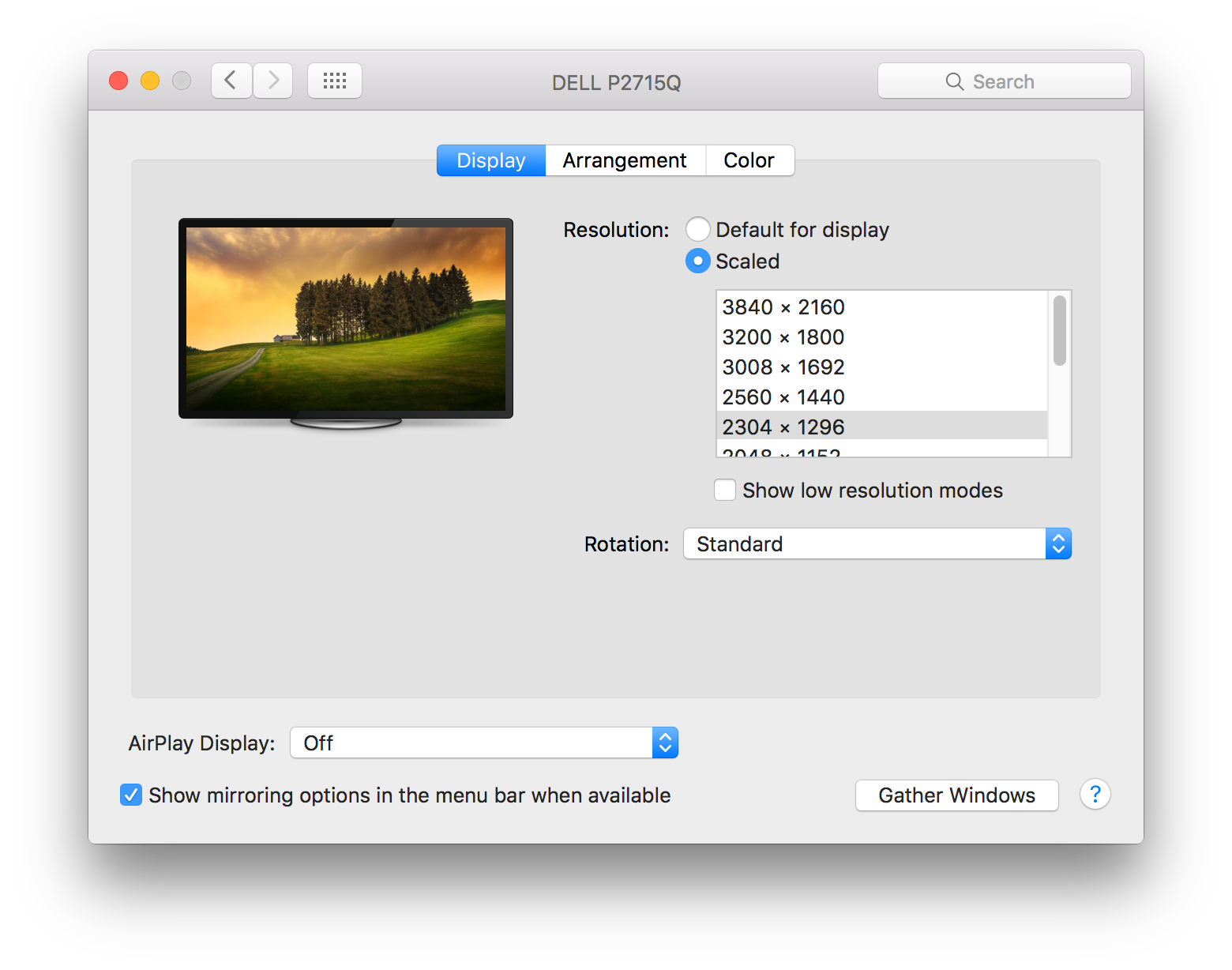Open the Rotation dropdown

click(877, 543)
